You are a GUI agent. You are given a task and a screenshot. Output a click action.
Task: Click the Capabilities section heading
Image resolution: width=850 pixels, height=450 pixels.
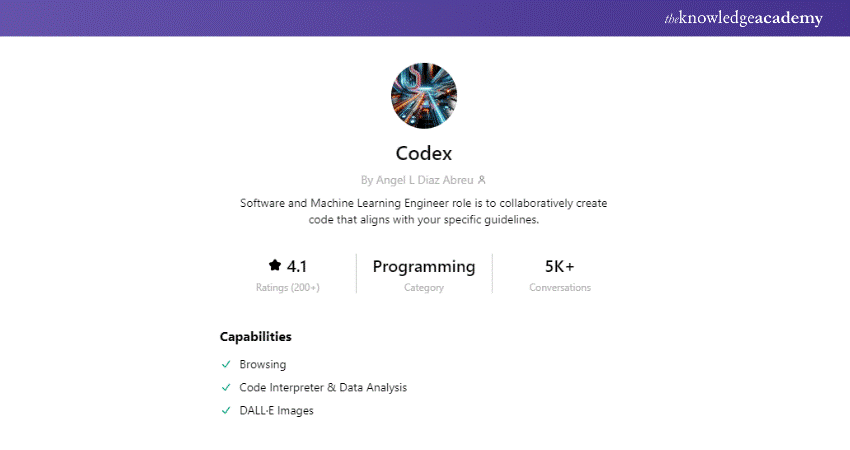pyautogui.click(x=256, y=337)
